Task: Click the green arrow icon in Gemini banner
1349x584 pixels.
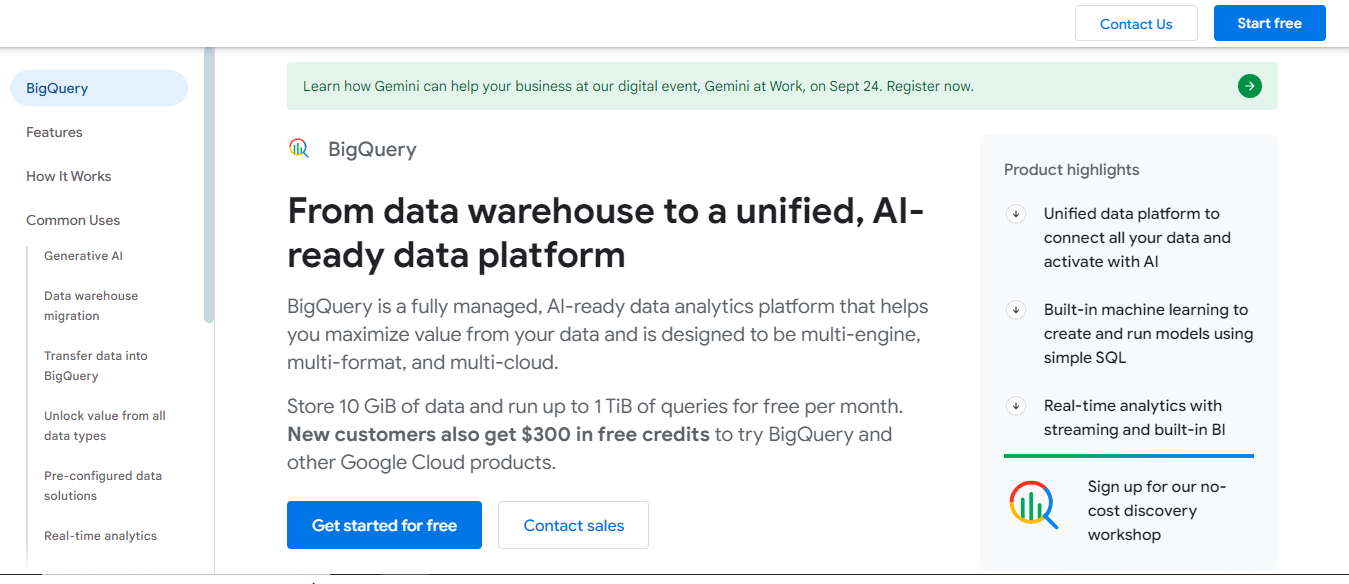Action: pyautogui.click(x=1249, y=86)
